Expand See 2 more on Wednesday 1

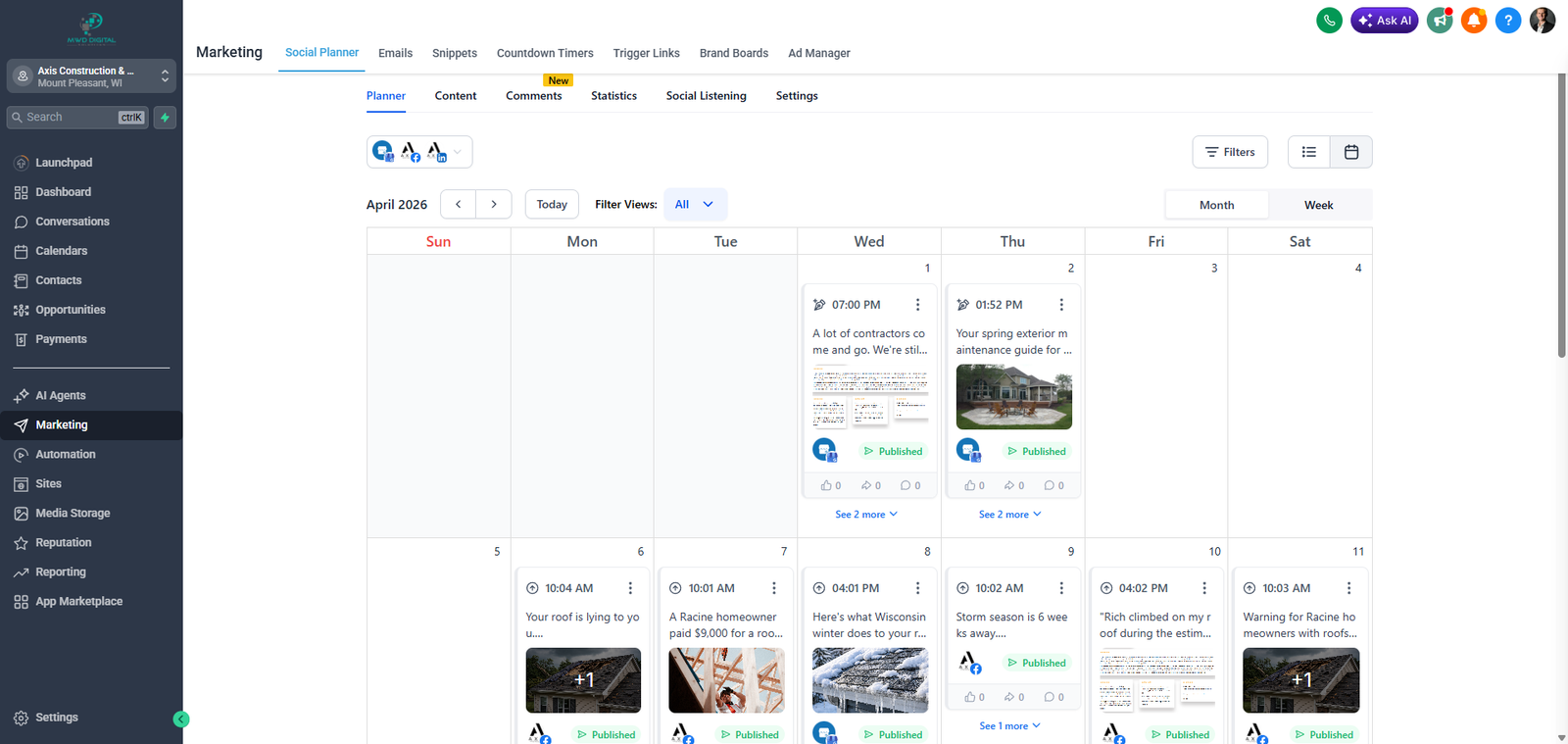[865, 515]
